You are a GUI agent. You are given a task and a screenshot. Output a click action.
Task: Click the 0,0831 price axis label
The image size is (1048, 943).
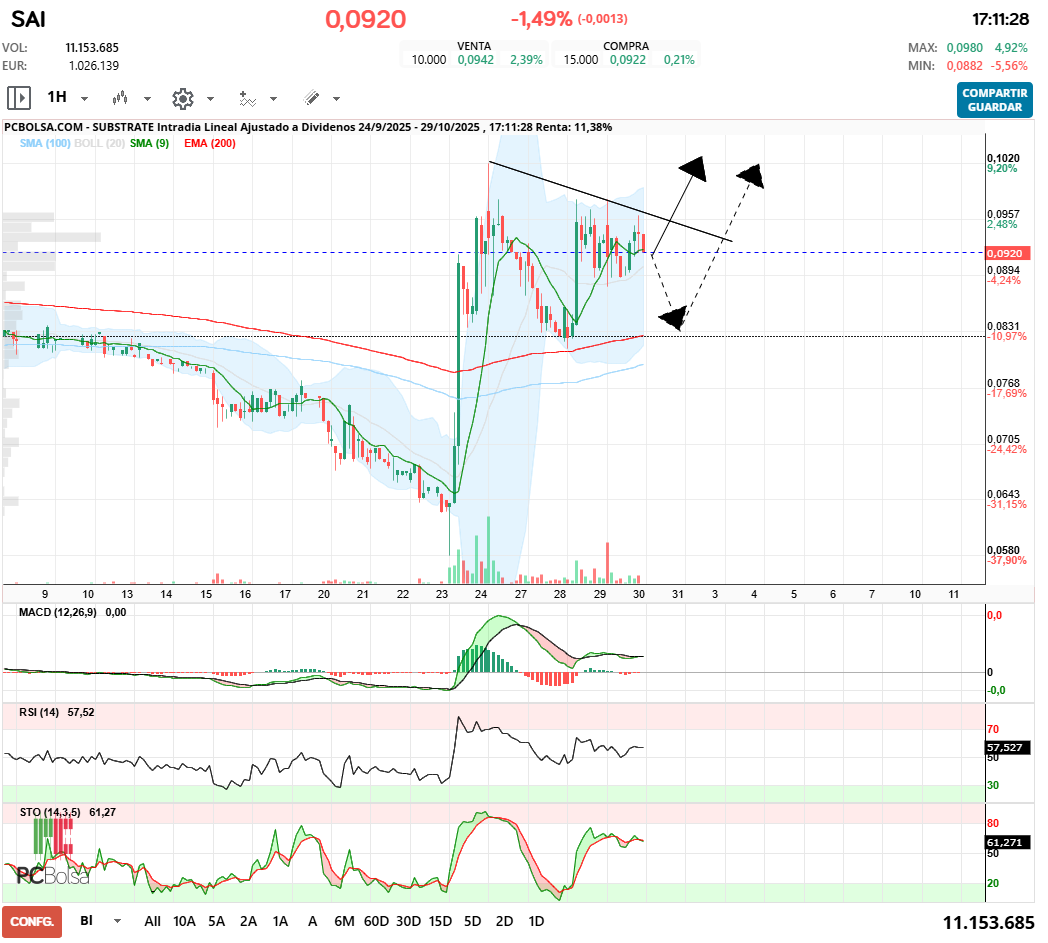point(1003,326)
